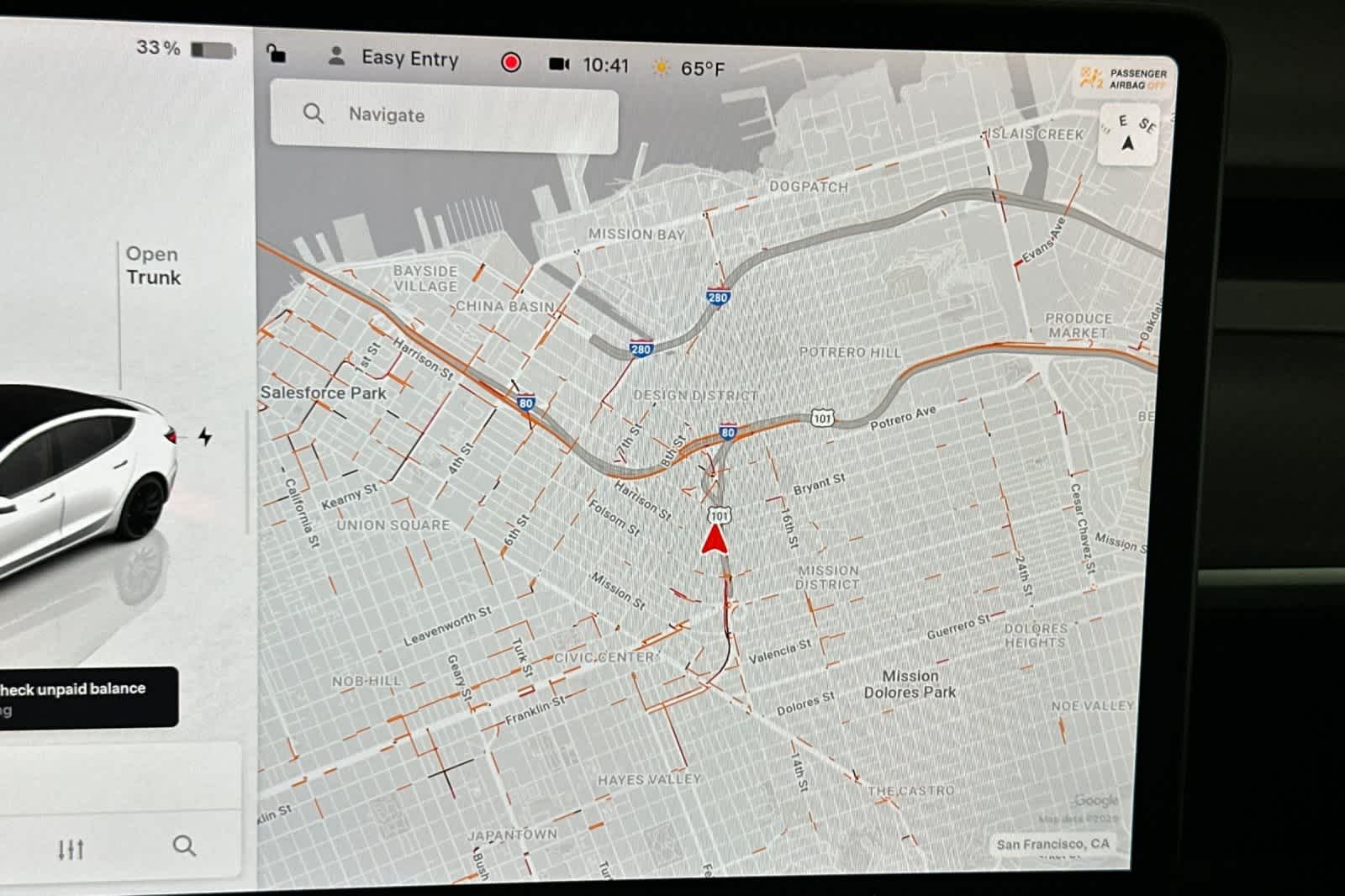The image size is (1345, 896).
Task: Tap the CIVIC CENTER label
Action: [604, 657]
